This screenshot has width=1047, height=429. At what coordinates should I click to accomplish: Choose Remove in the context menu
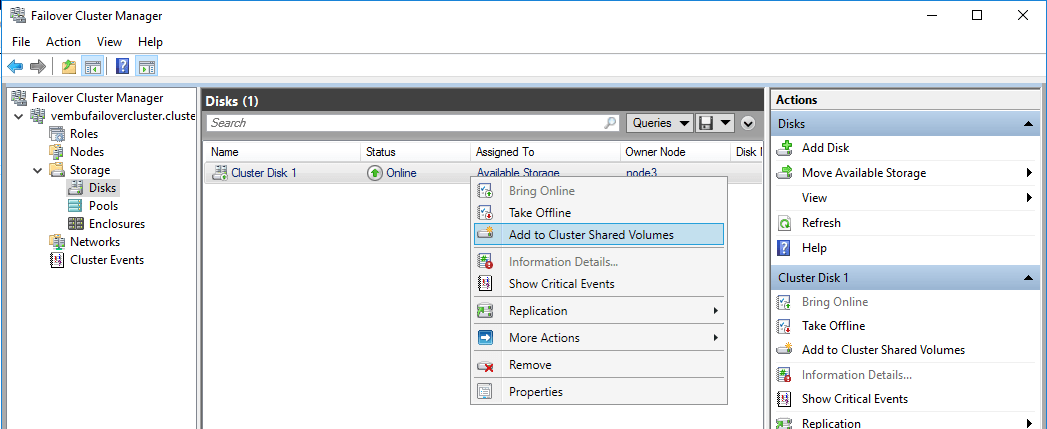pyautogui.click(x=599, y=365)
